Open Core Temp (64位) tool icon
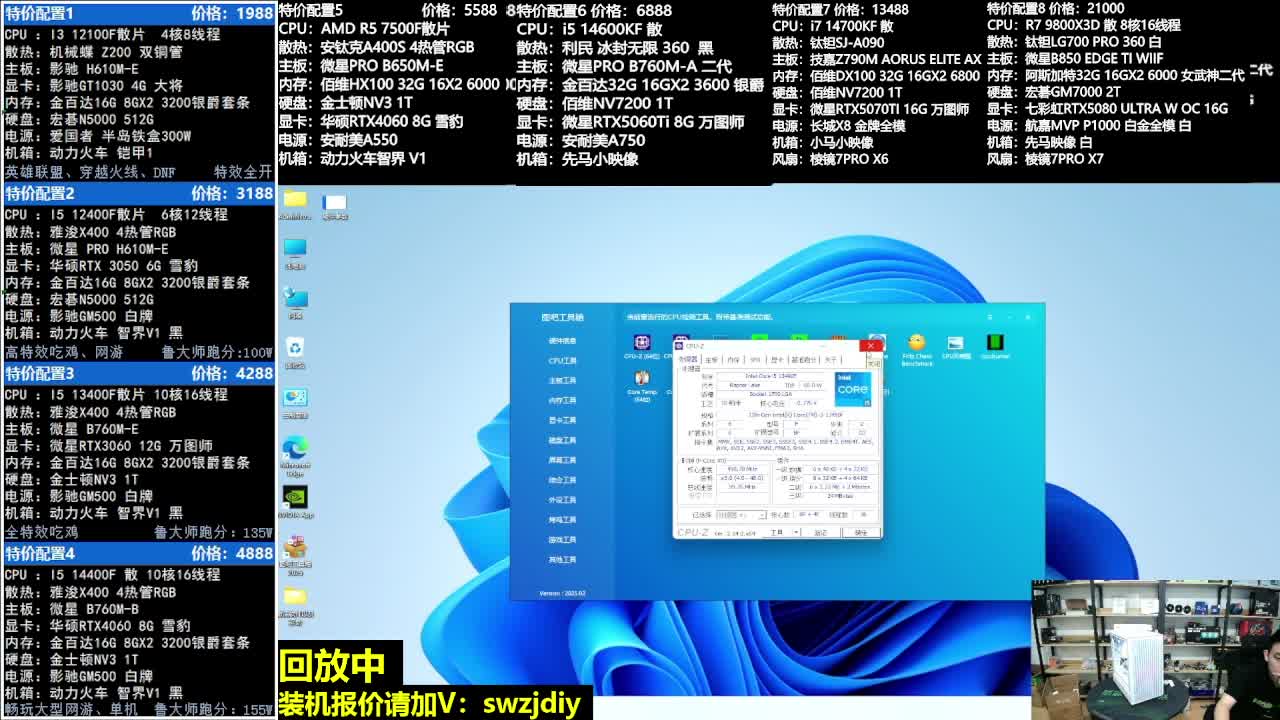The width and height of the screenshot is (1280, 720). point(642,385)
